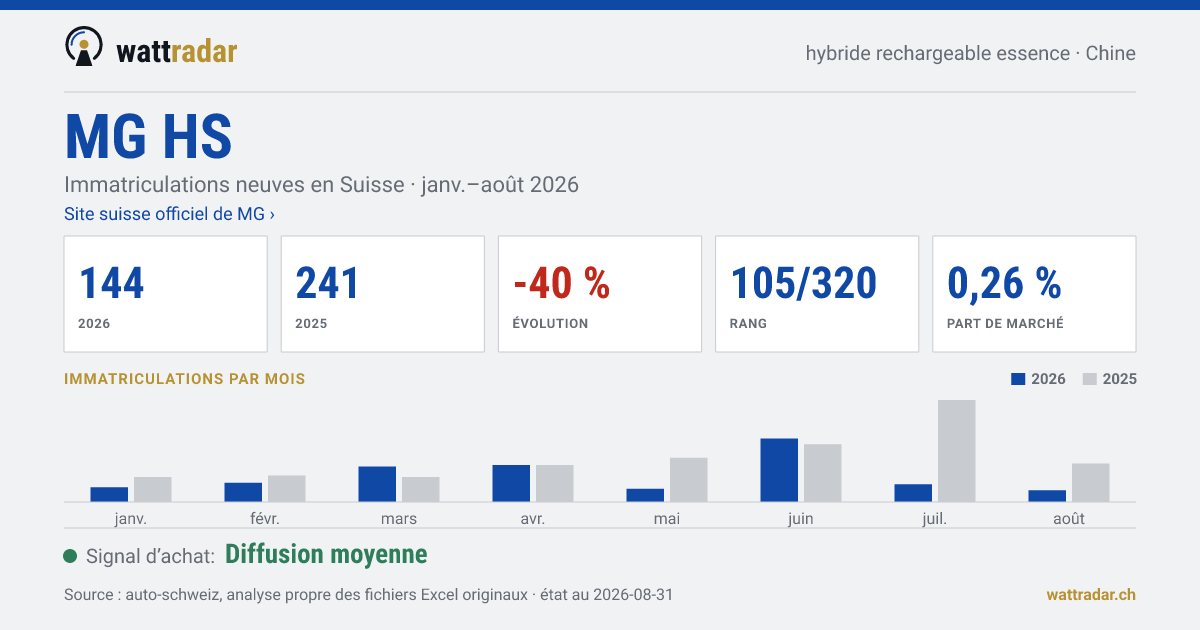Image resolution: width=1200 pixels, height=630 pixels.
Task: Click the grey 2025 bar for août
Action: [x=1091, y=483]
